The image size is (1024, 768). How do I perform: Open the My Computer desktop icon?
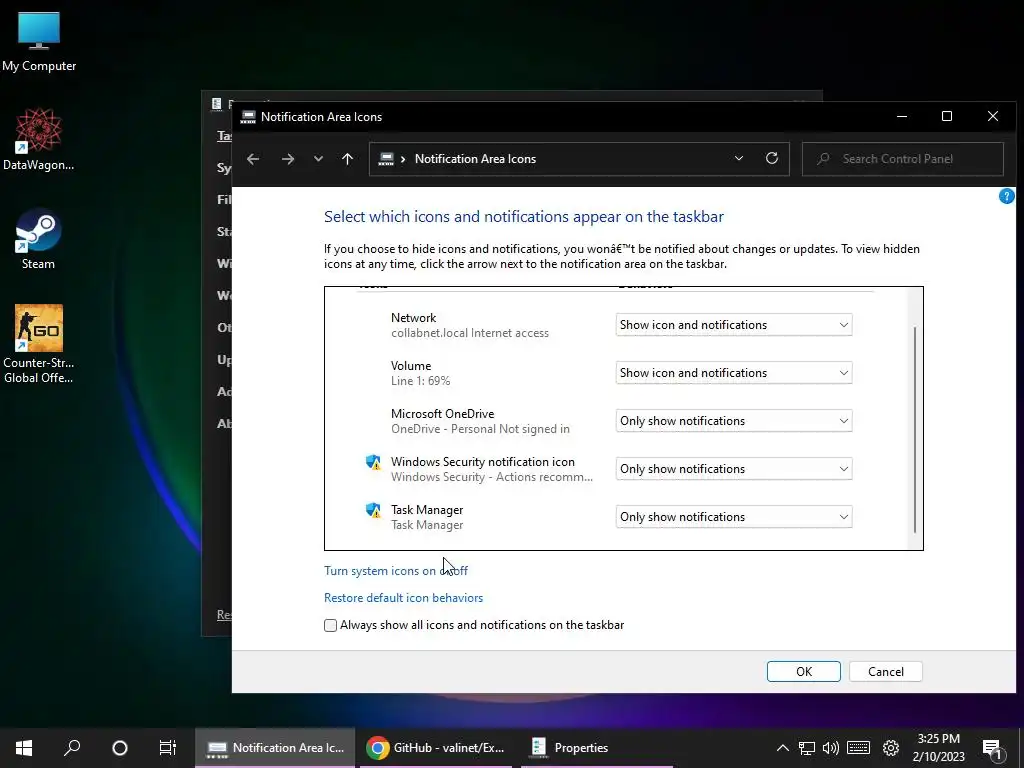tap(39, 42)
